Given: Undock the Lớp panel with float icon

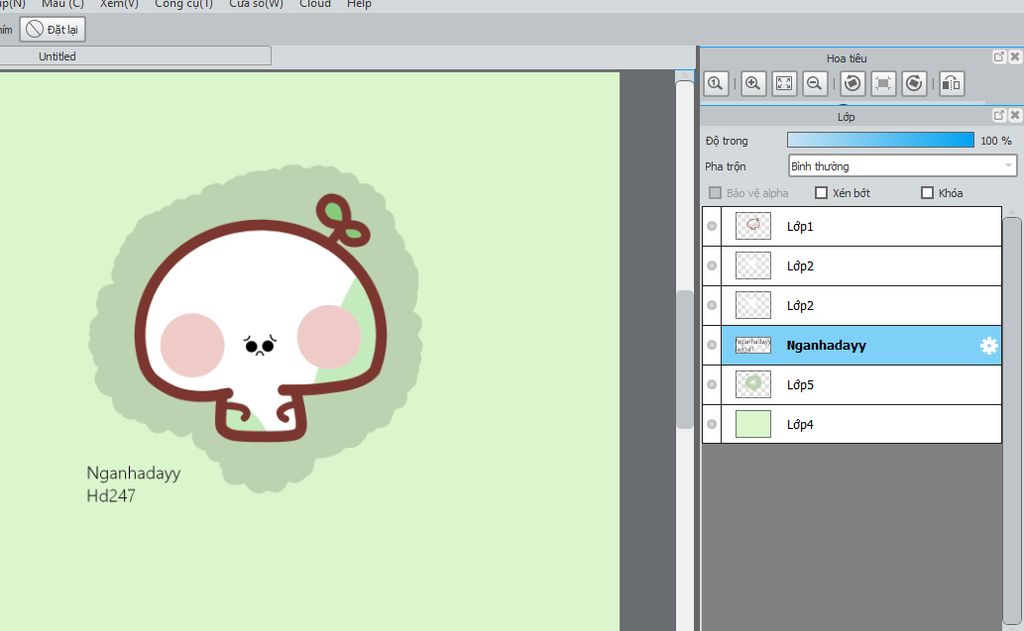Looking at the screenshot, I should 998,117.
